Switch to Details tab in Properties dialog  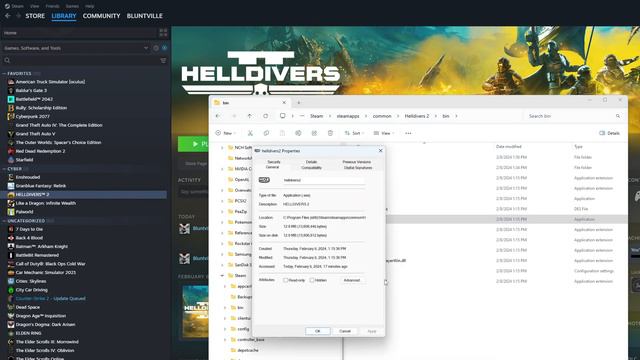pyautogui.click(x=311, y=162)
